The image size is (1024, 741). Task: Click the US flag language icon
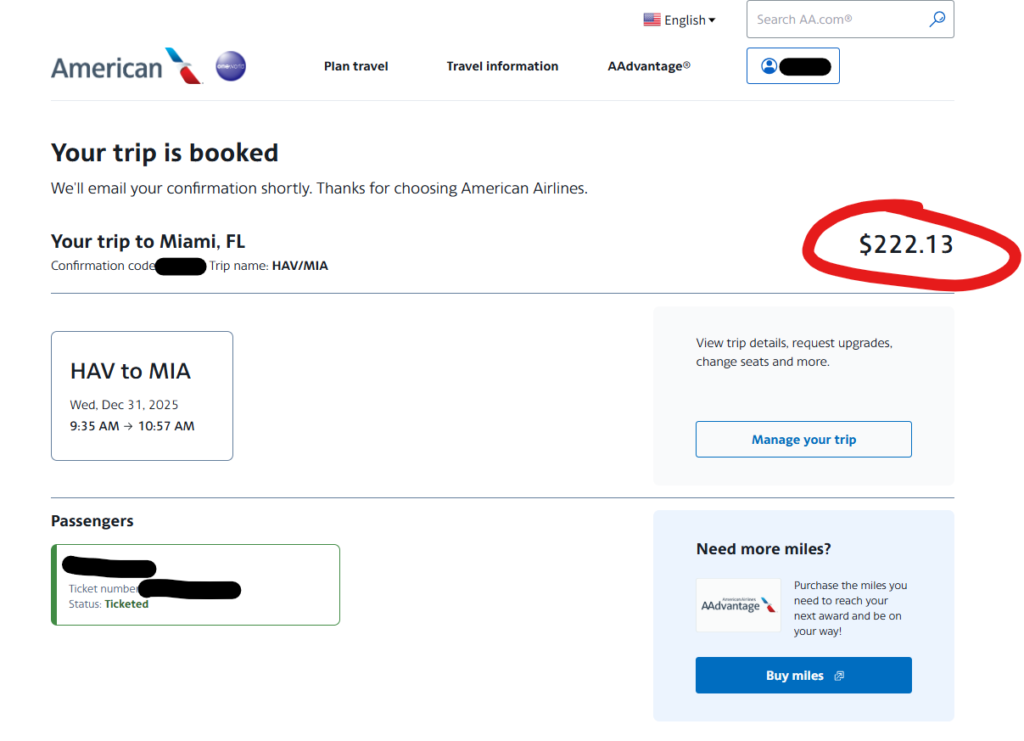[x=652, y=20]
